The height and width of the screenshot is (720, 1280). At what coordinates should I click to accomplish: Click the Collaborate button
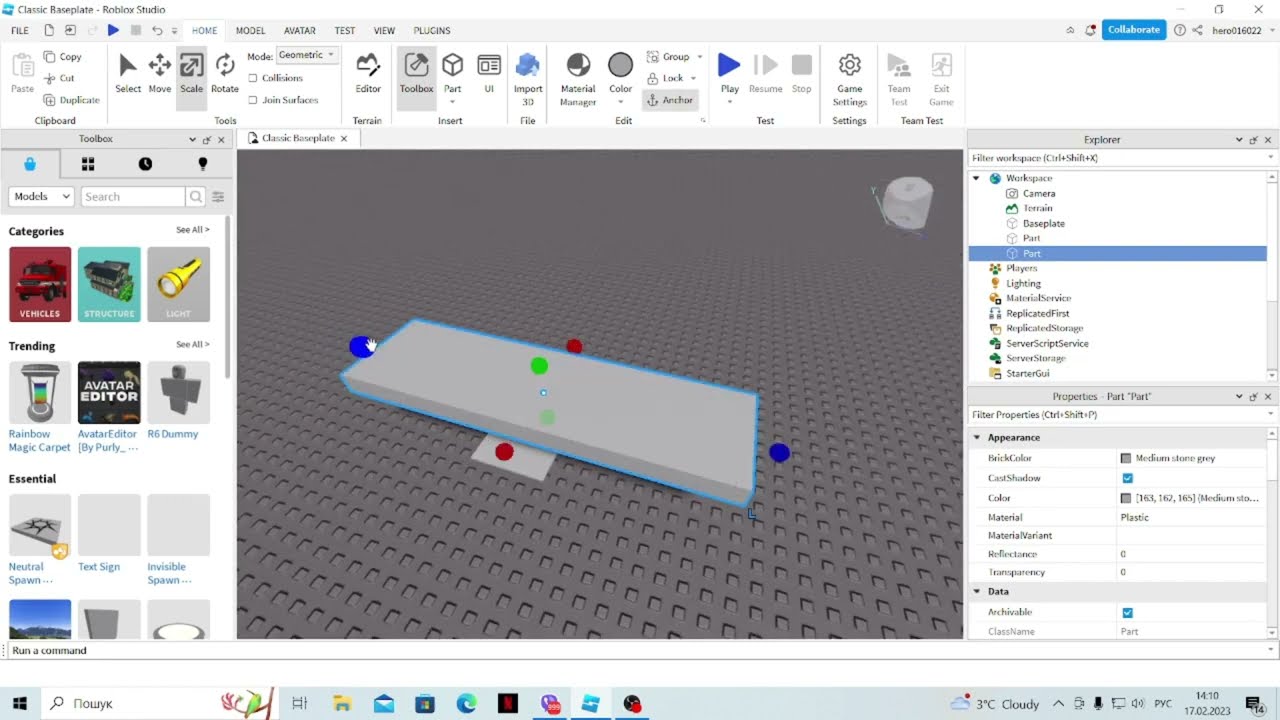(1134, 30)
